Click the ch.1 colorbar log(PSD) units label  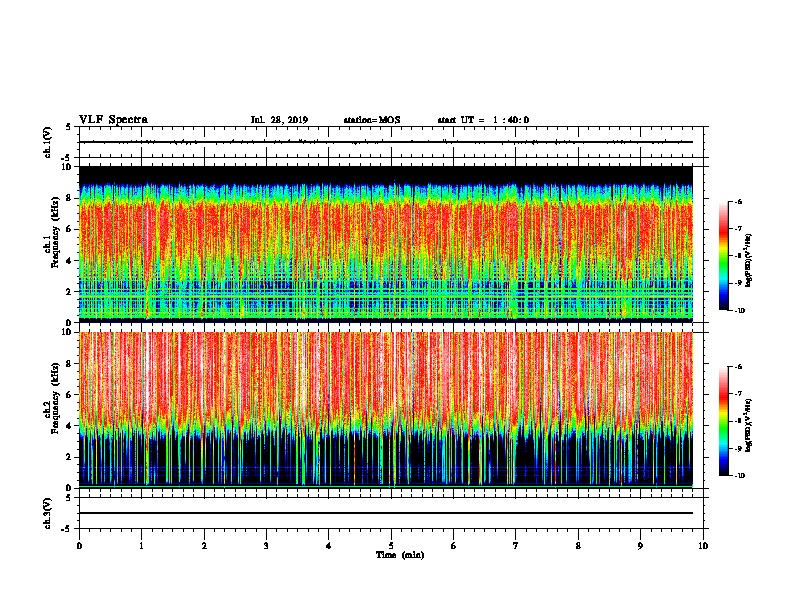coord(749,261)
